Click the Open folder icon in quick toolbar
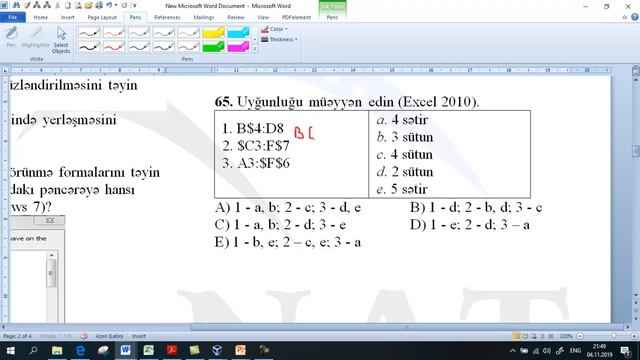The image size is (640, 360). click(x=88, y=5)
